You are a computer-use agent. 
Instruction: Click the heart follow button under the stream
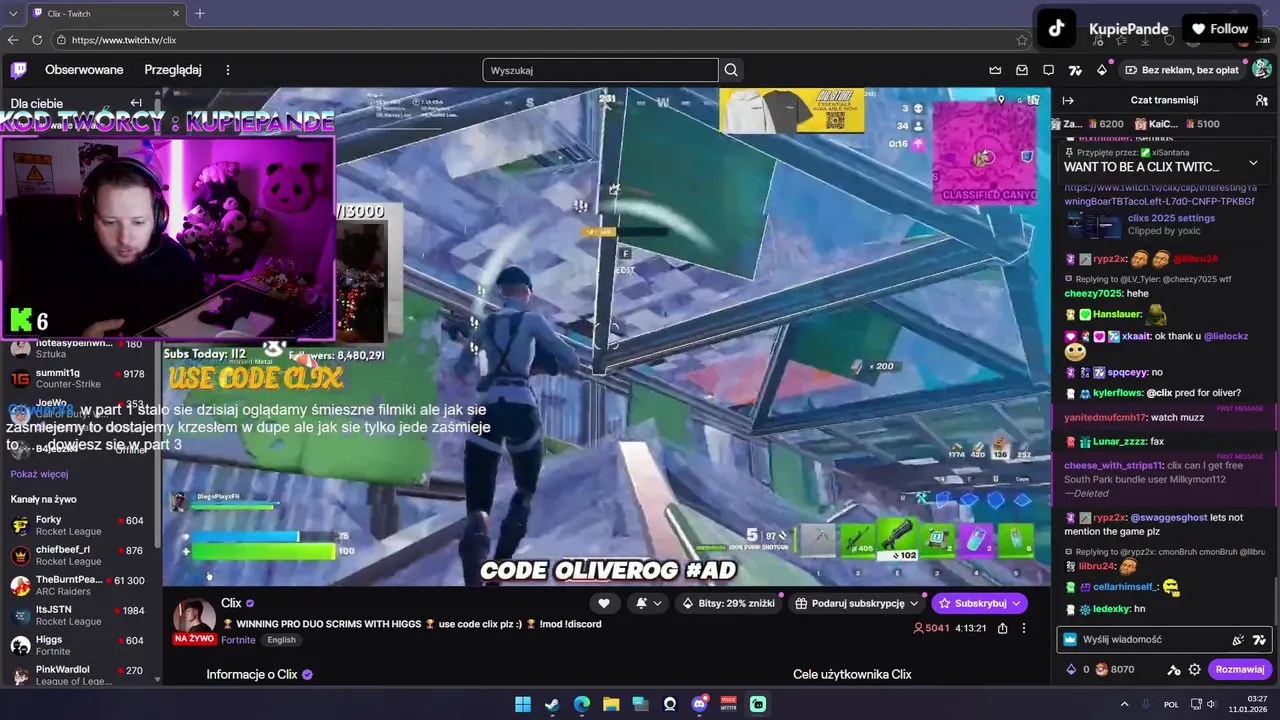click(x=604, y=603)
